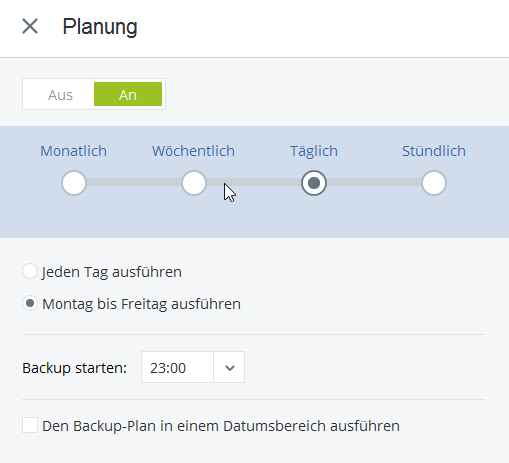509x463 pixels.
Task: Select the Monatlich slider point
Action: point(74,183)
